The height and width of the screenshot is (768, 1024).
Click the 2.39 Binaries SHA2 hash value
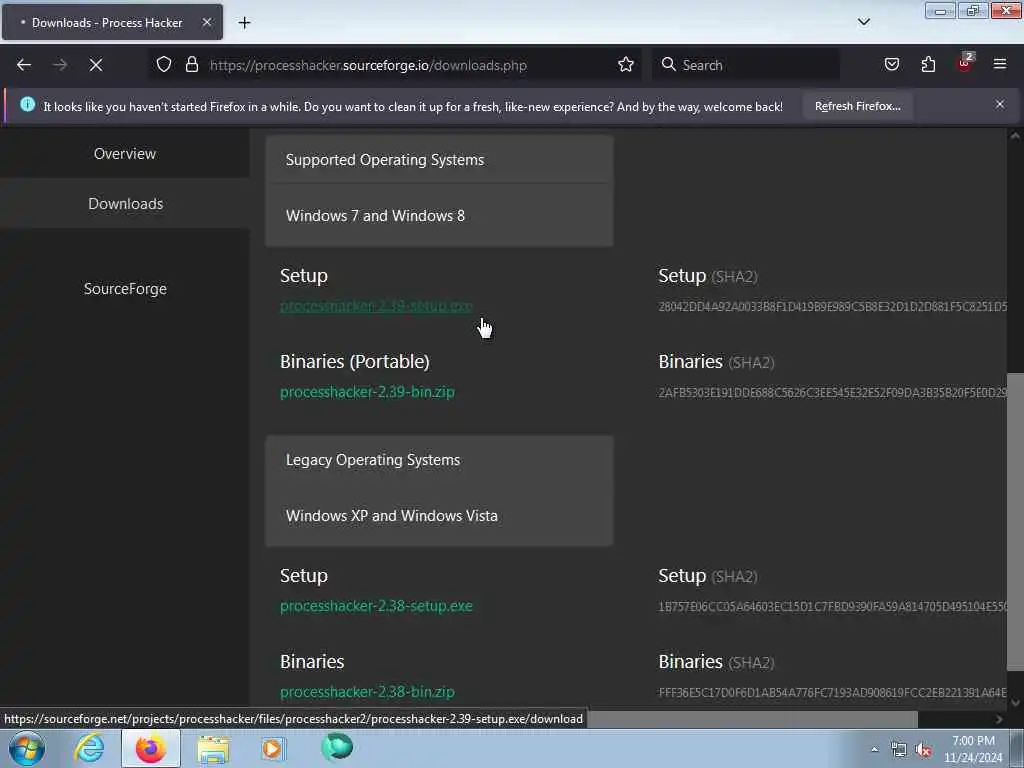tap(832, 392)
